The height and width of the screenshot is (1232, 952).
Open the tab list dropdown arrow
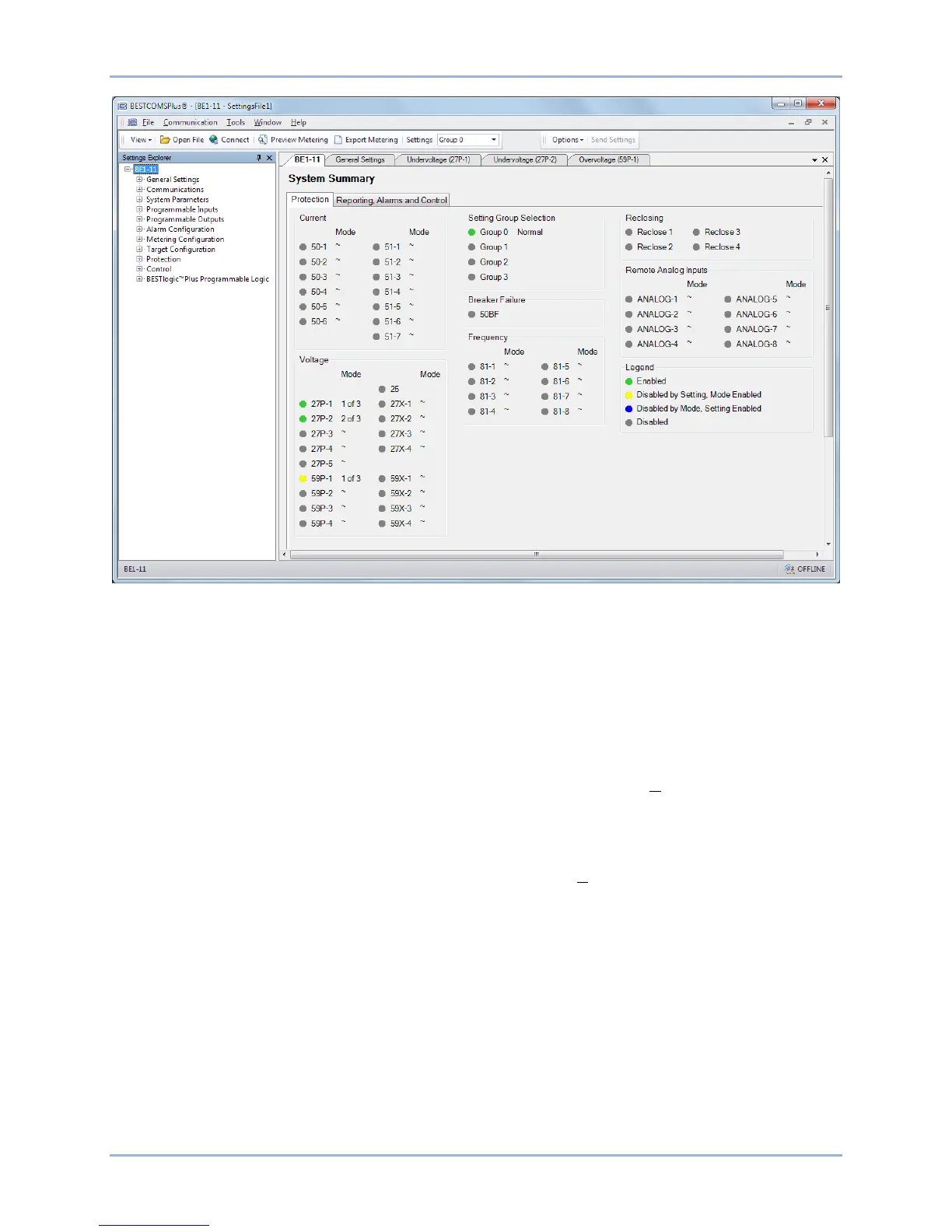click(814, 160)
